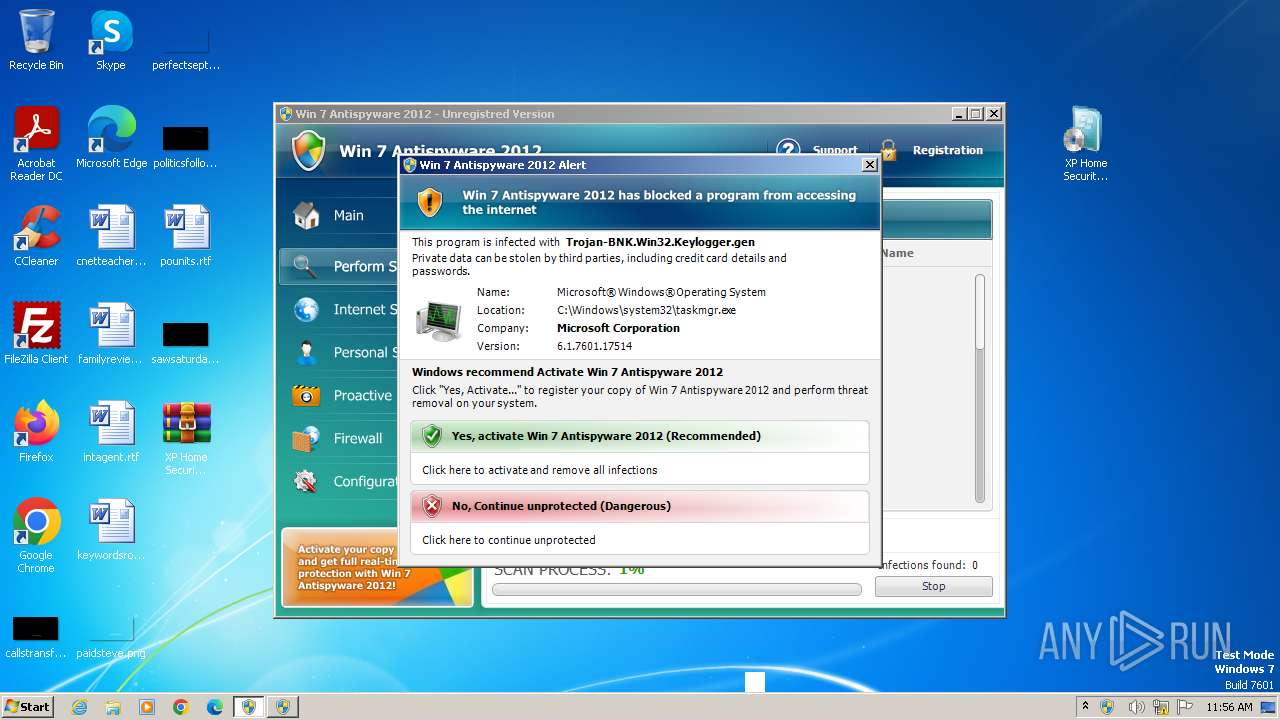1280x720 pixels.
Task: Open Acrobat Reader DC shortcut
Action: point(36,144)
